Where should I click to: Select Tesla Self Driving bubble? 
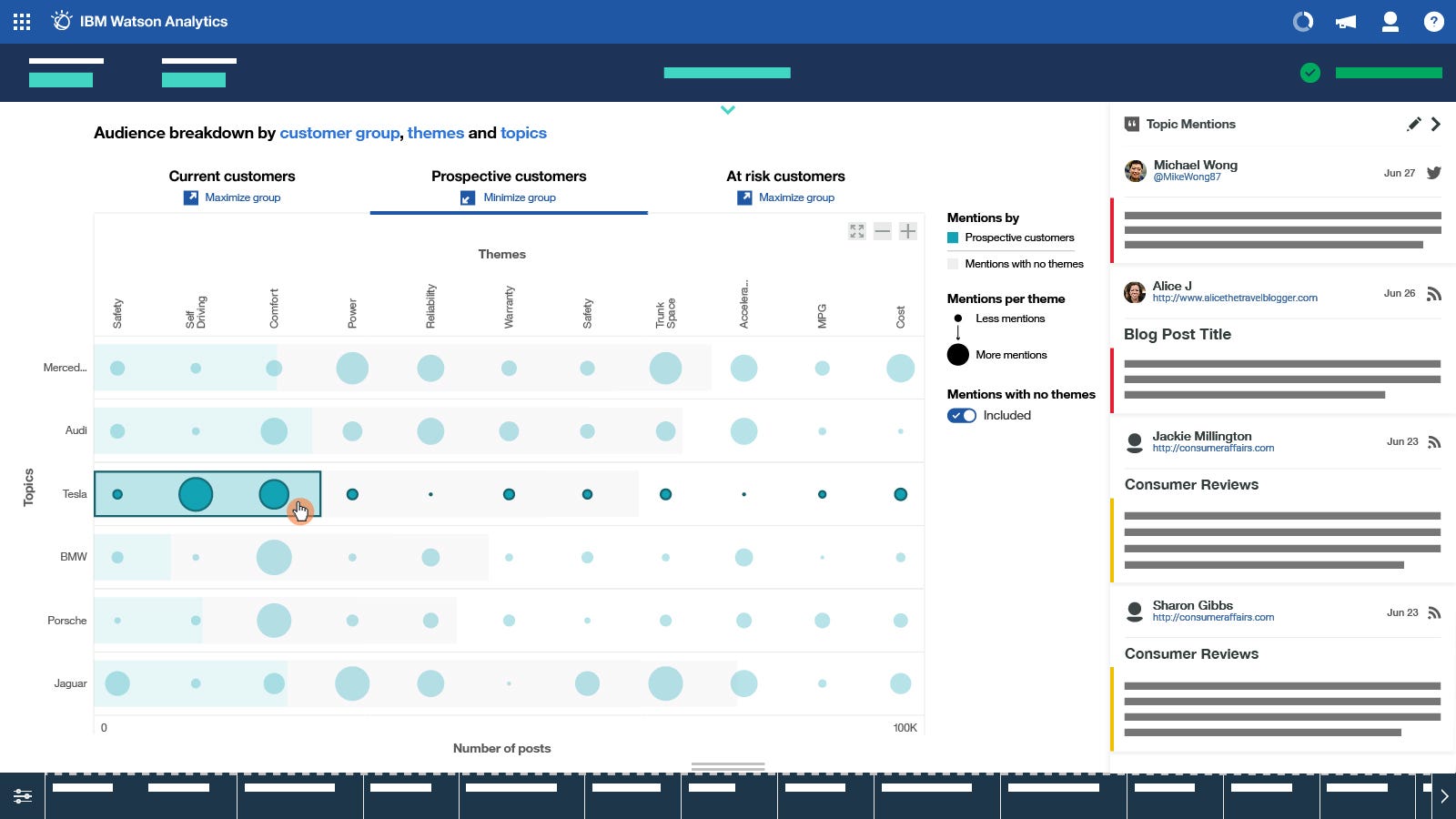pyautogui.click(x=196, y=494)
